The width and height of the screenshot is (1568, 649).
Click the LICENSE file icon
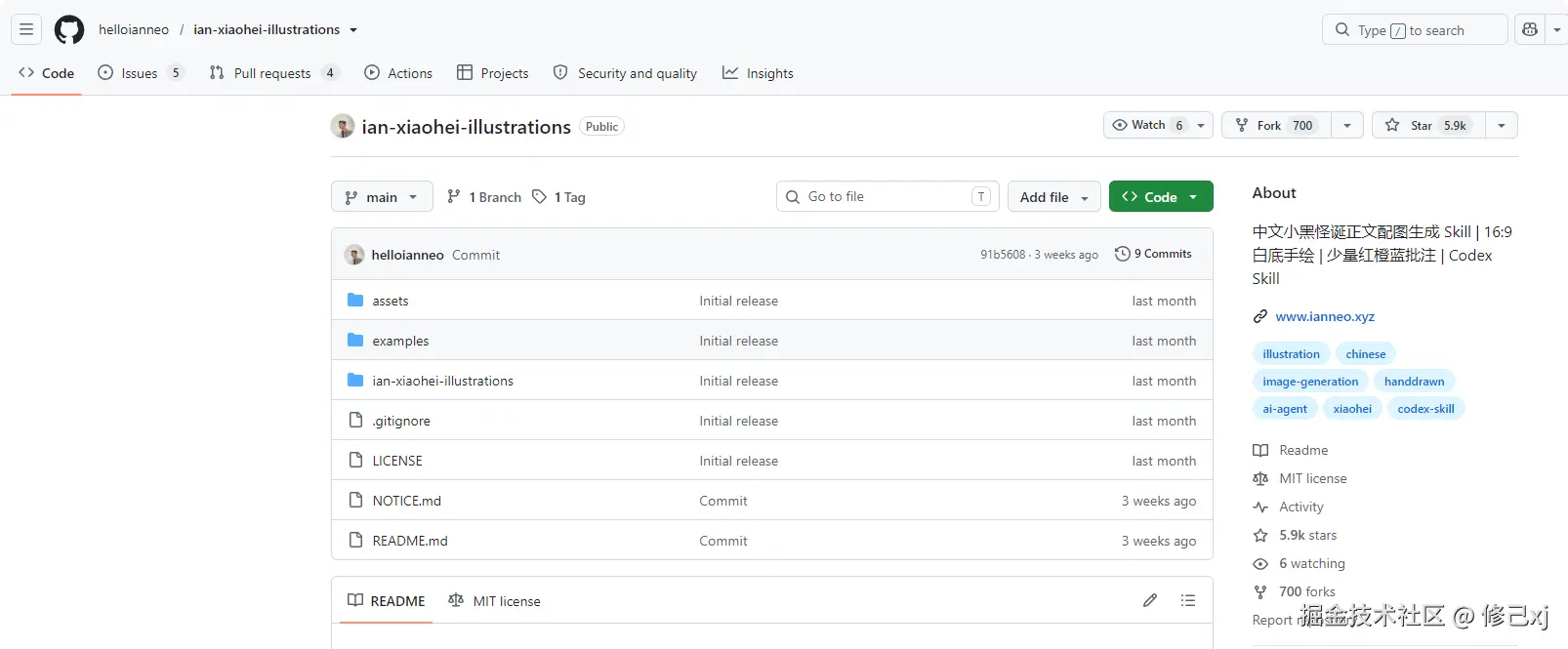pos(355,461)
